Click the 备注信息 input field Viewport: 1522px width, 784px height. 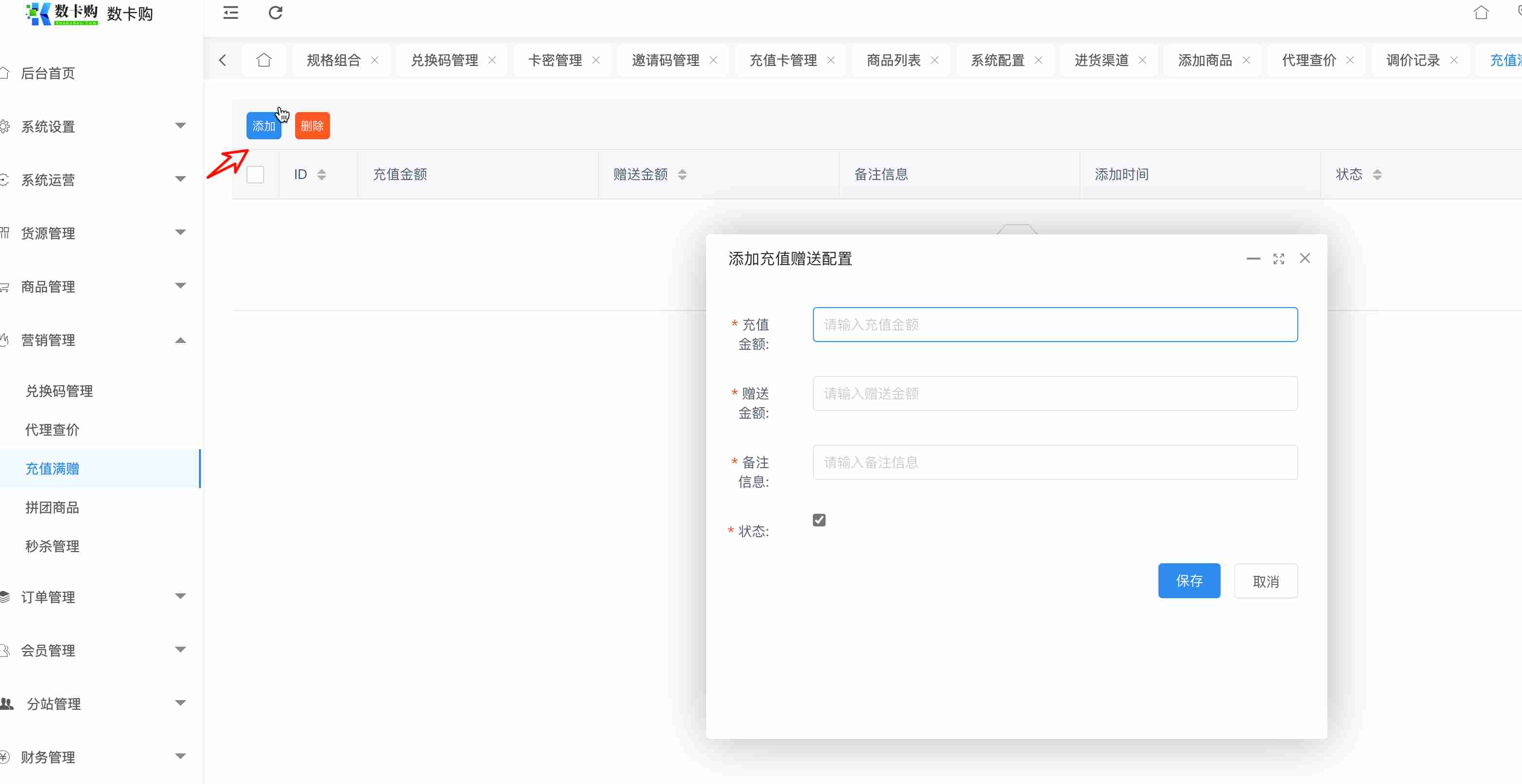point(1055,462)
